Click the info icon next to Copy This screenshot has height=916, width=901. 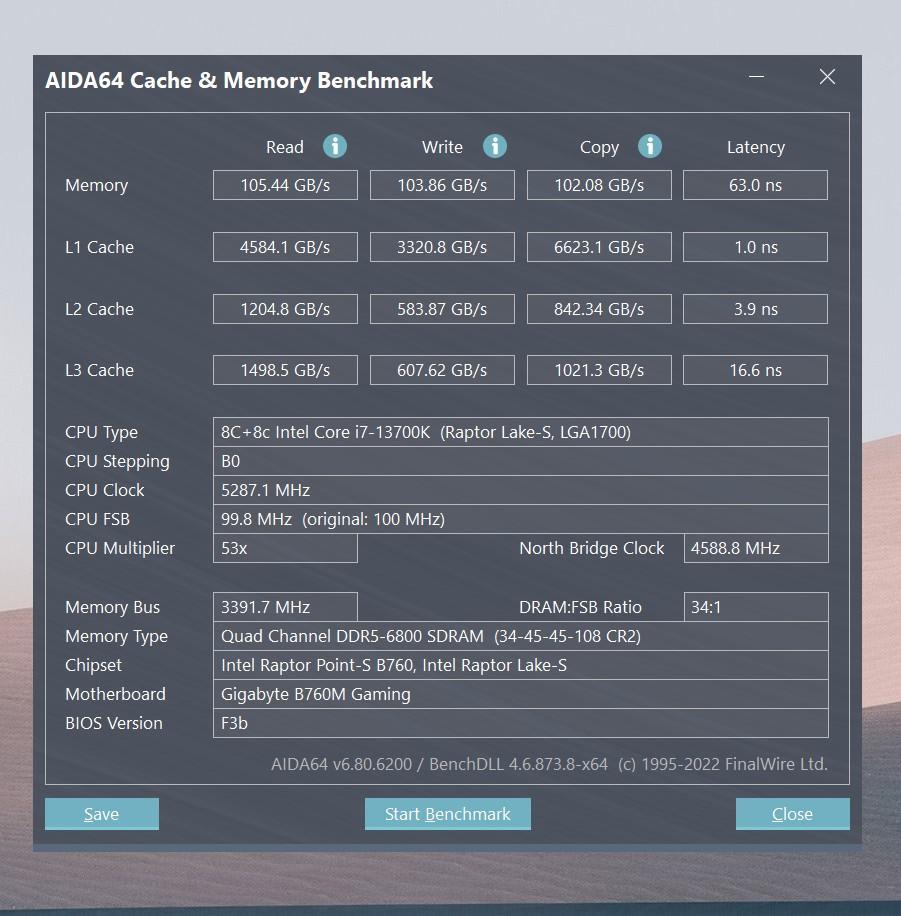(650, 146)
